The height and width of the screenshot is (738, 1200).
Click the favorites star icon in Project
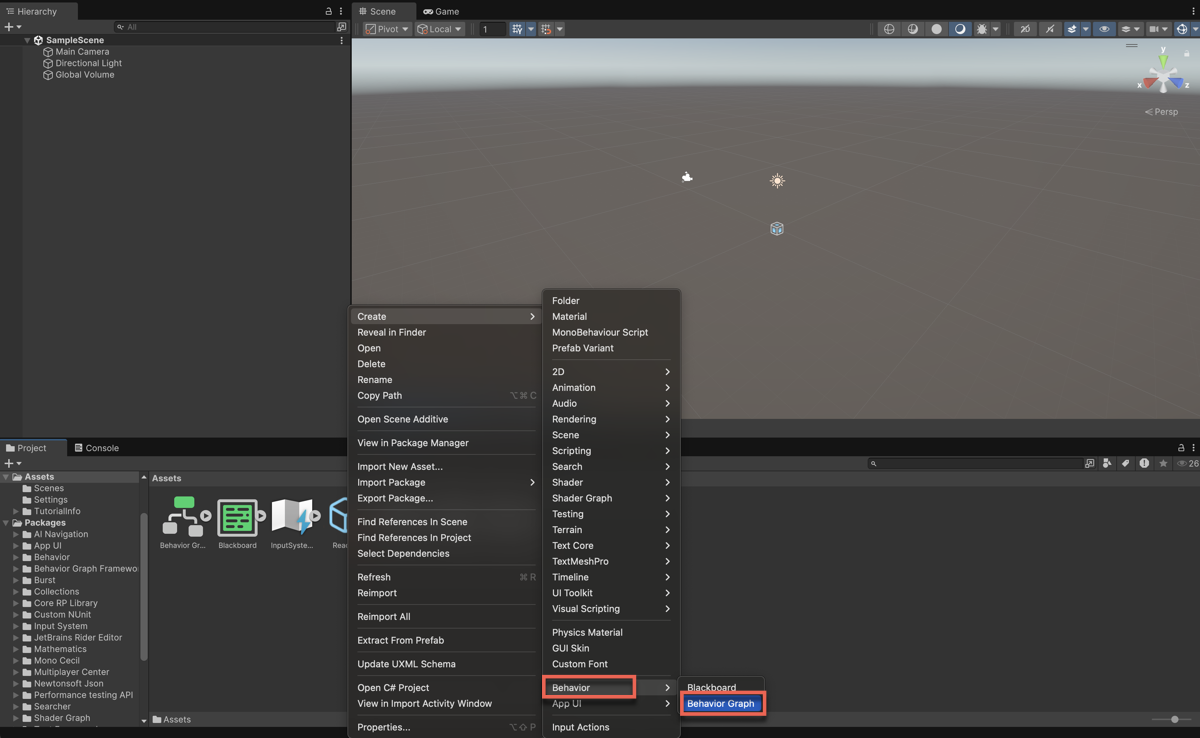1163,463
